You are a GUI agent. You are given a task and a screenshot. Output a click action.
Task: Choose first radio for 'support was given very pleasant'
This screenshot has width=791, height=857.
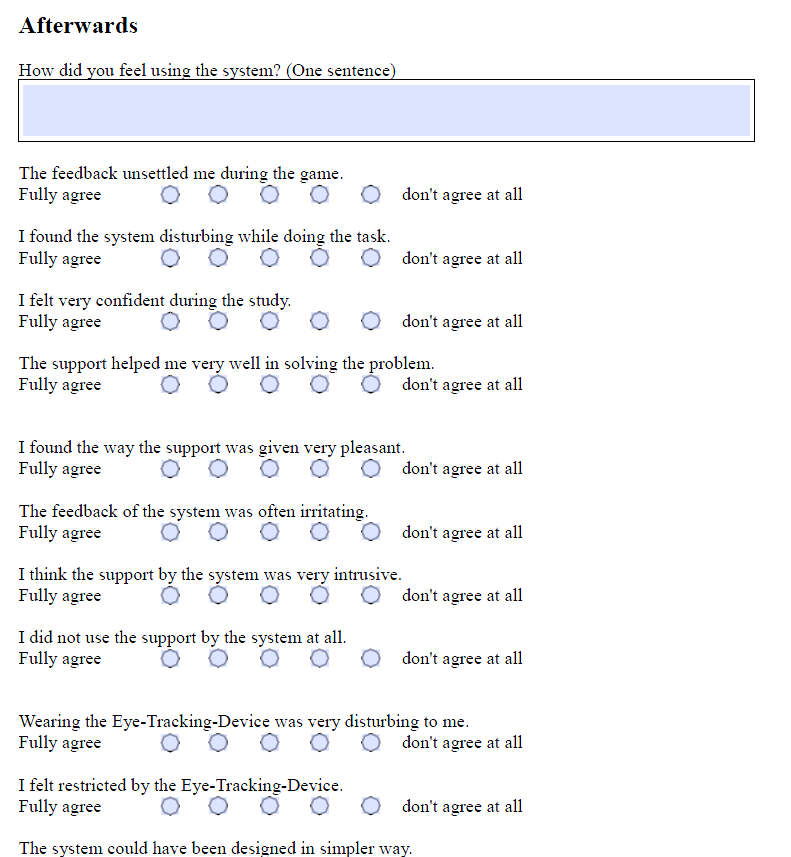[x=170, y=469]
